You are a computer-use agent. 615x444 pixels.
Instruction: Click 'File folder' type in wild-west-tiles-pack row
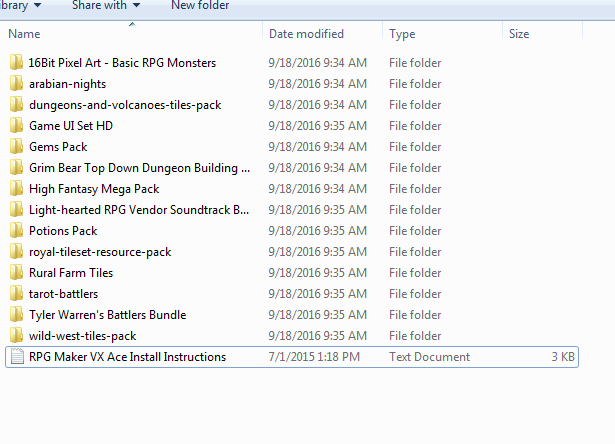pos(415,335)
